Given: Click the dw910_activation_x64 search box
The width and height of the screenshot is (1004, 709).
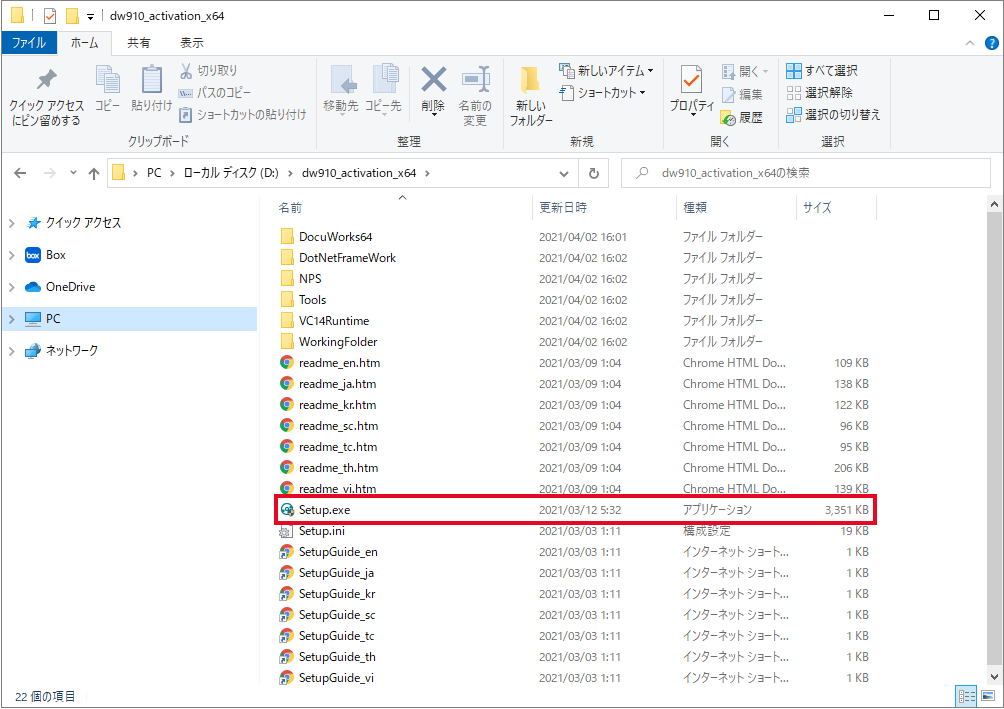Looking at the screenshot, I should tap(806, 173).
